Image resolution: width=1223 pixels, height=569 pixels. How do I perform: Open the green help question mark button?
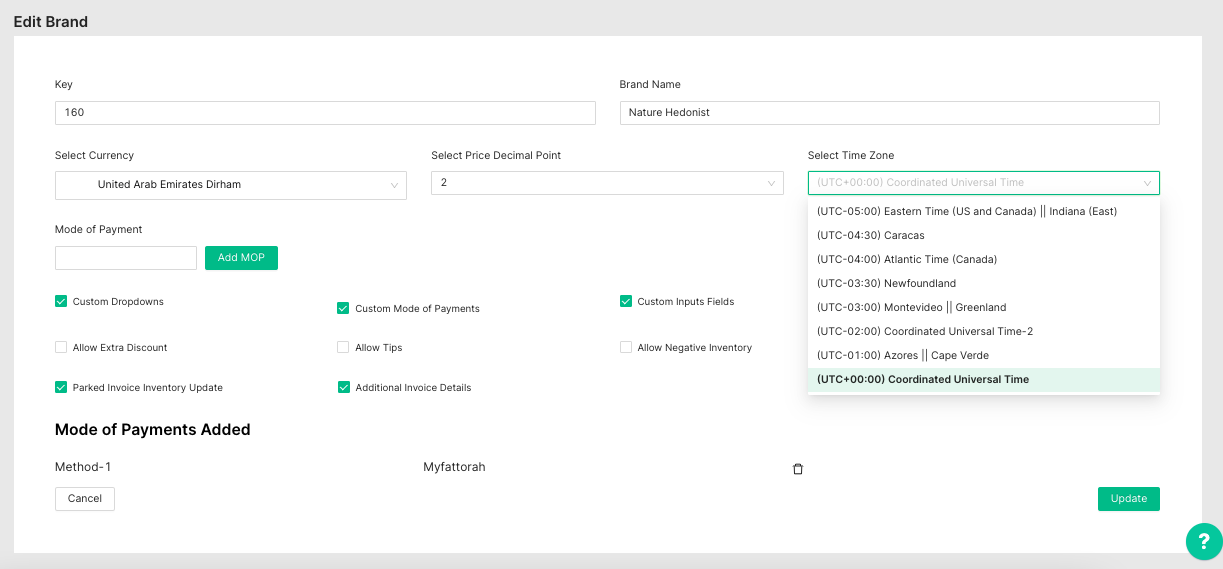point(1203,541)
